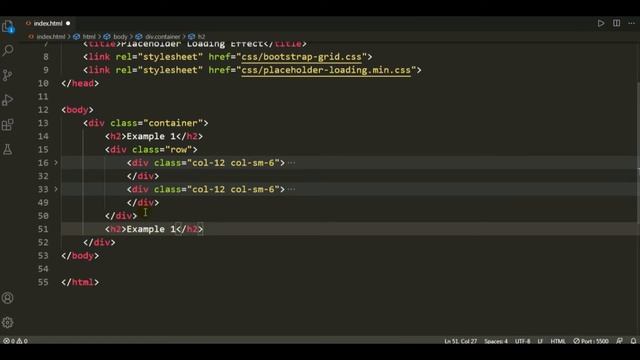Follow the css/bootstrap-grid.css link
The height and width of the screenshot is (360, 640).
[301, 57]
